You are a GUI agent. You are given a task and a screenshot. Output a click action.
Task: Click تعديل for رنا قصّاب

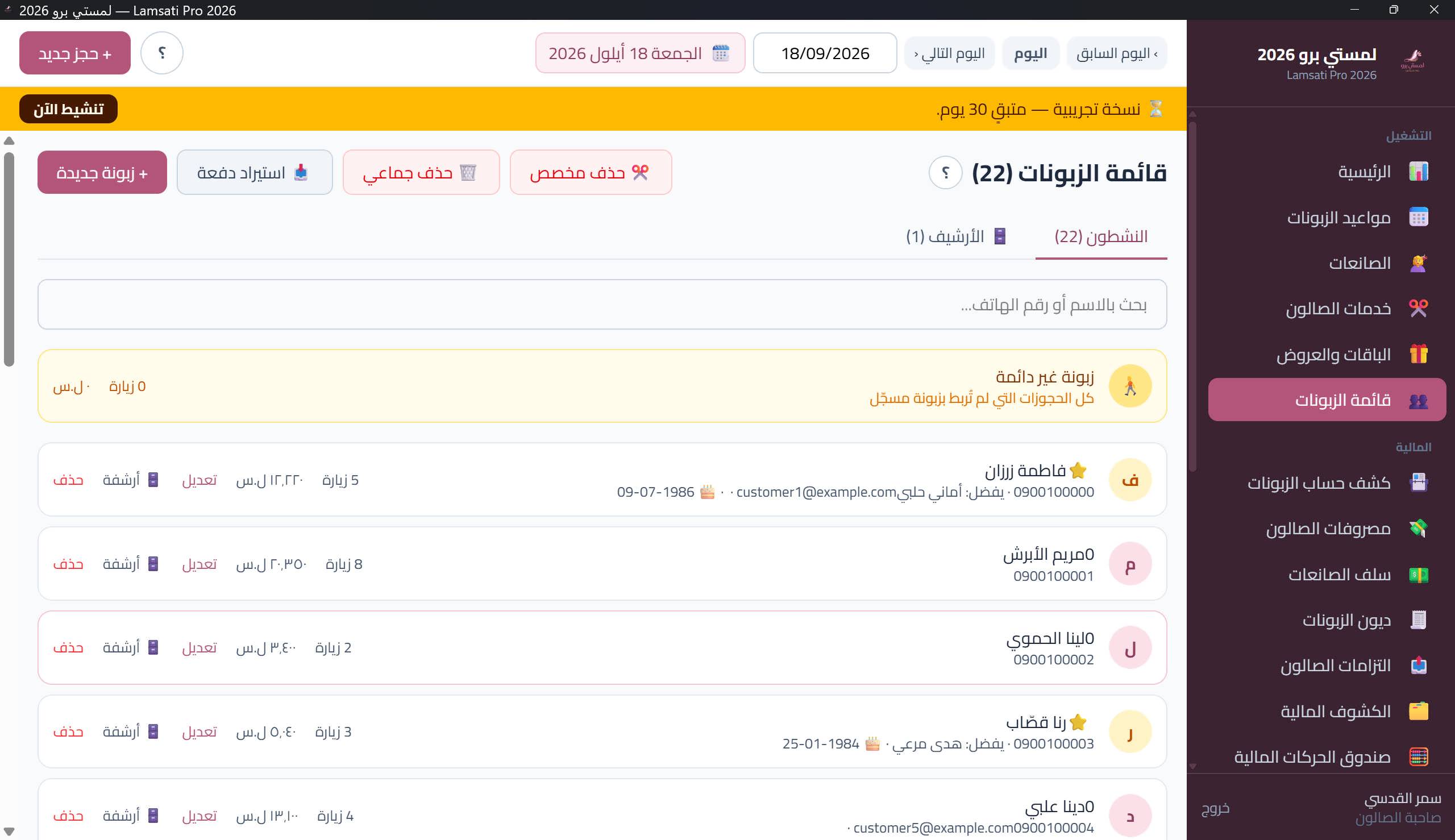(x=199, y=731)
